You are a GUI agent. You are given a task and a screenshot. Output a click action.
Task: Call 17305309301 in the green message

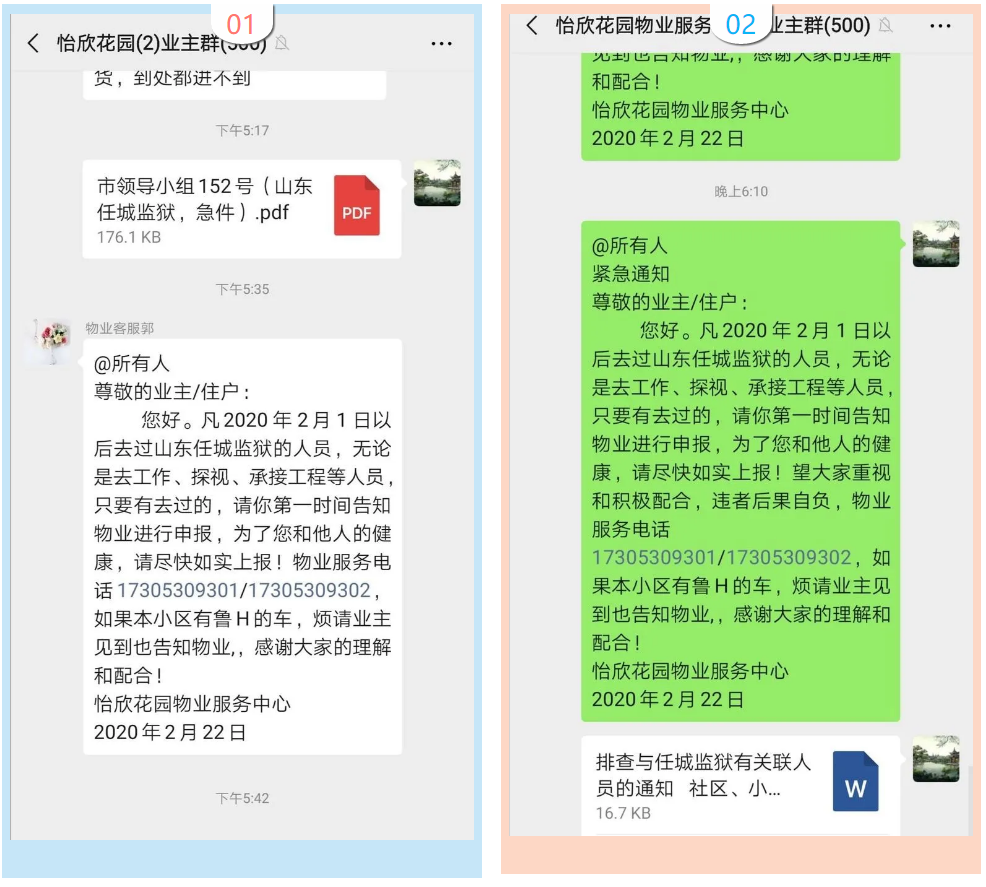coord(654,558)
